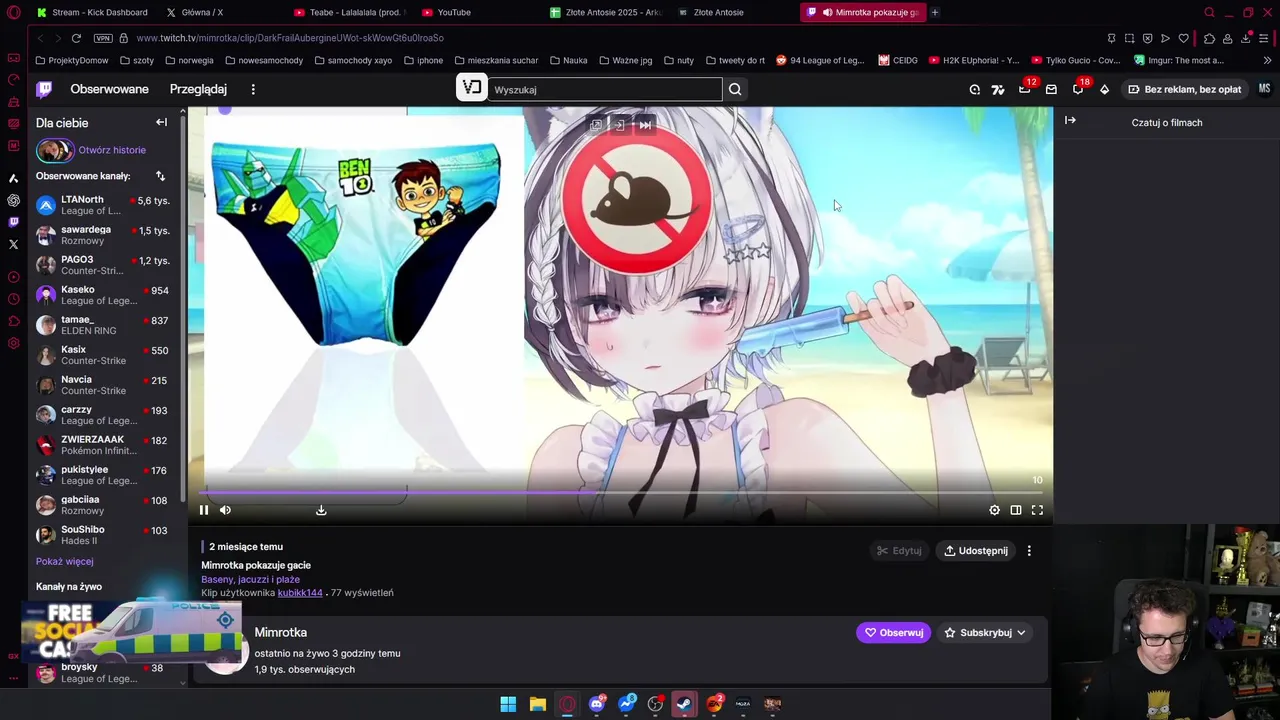Pause the clip playback
This screenshot has height=720, width=1280.
pyautogui.click(x=204, y=510)
